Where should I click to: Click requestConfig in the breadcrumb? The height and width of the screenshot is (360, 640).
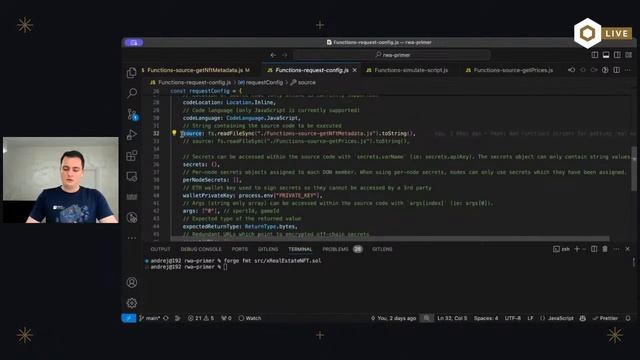tap(260, 82)
